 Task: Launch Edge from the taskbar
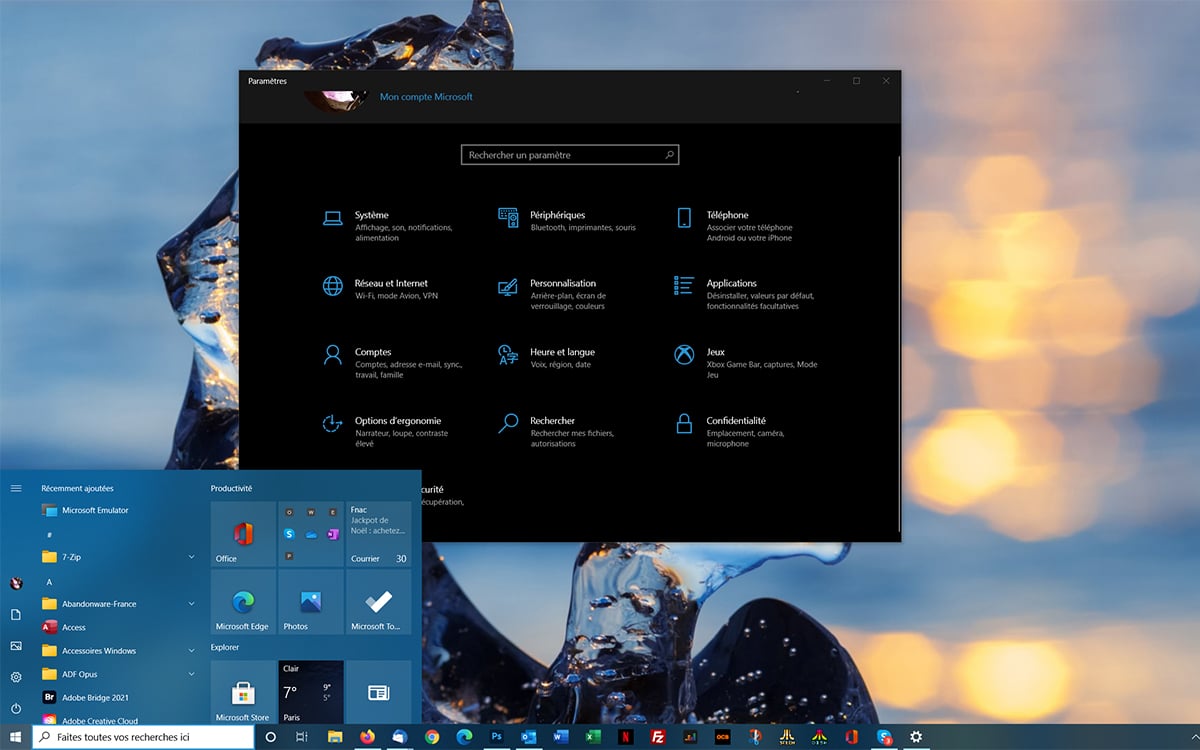[464, 737]
